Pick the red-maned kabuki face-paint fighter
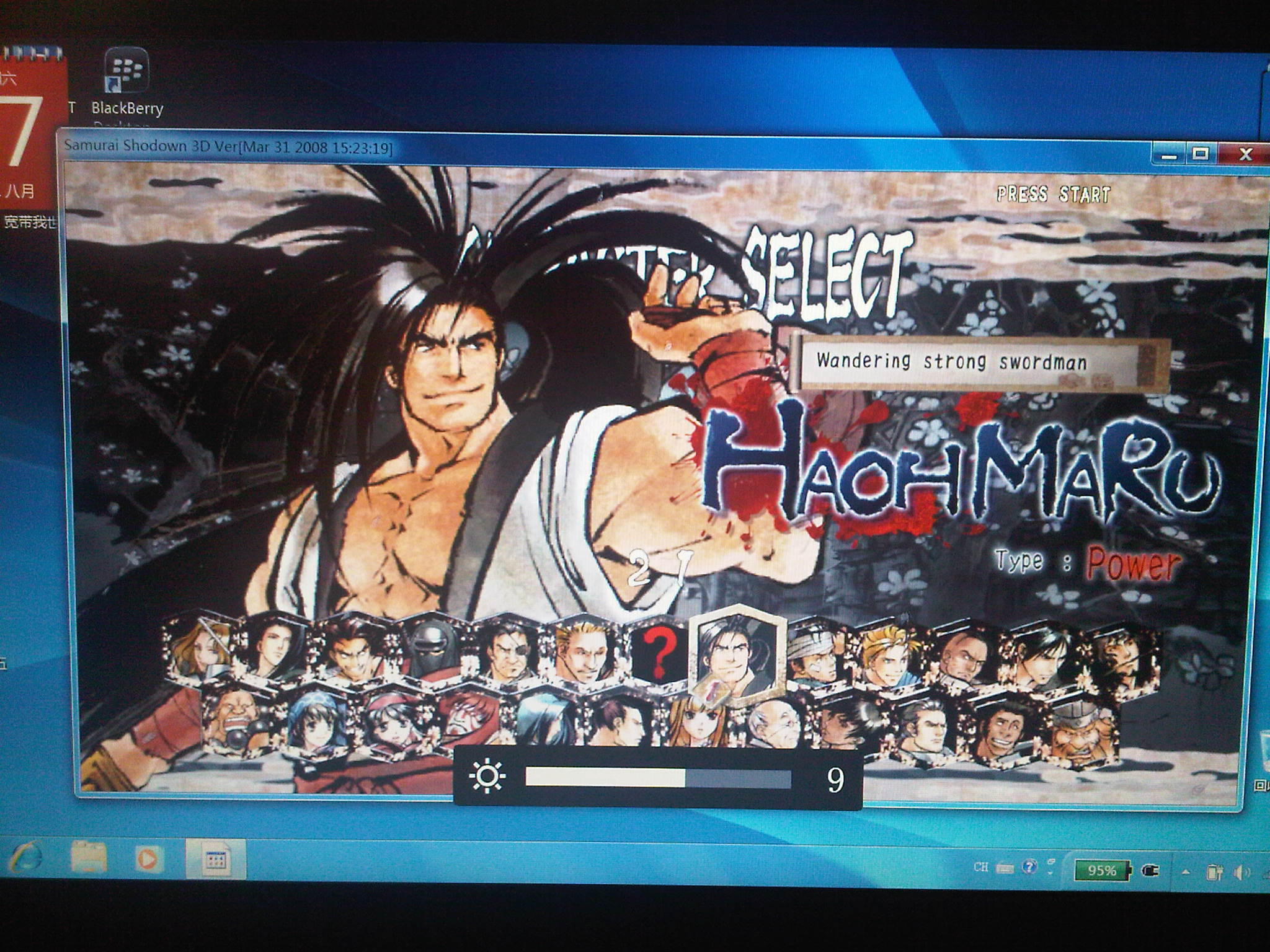The width and height of the screenshot is (1270, 952). pos(471,719)
